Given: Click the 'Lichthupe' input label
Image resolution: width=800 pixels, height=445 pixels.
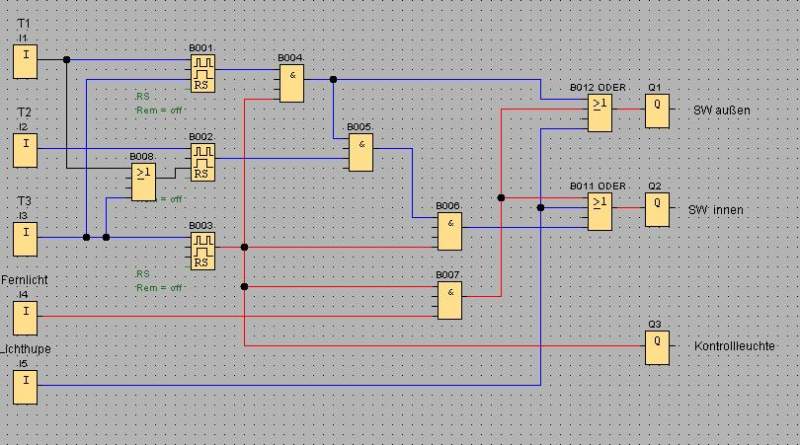Looking at the screenshot, I should pos(26,349).
